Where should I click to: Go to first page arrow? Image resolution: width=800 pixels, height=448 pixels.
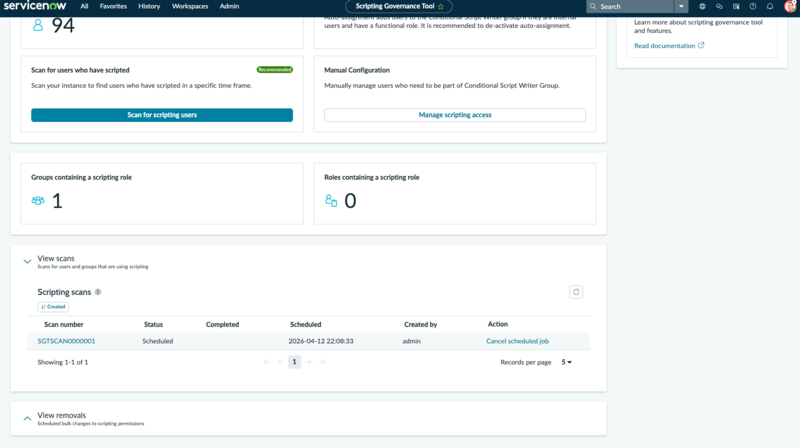click(x=267, y=362)
